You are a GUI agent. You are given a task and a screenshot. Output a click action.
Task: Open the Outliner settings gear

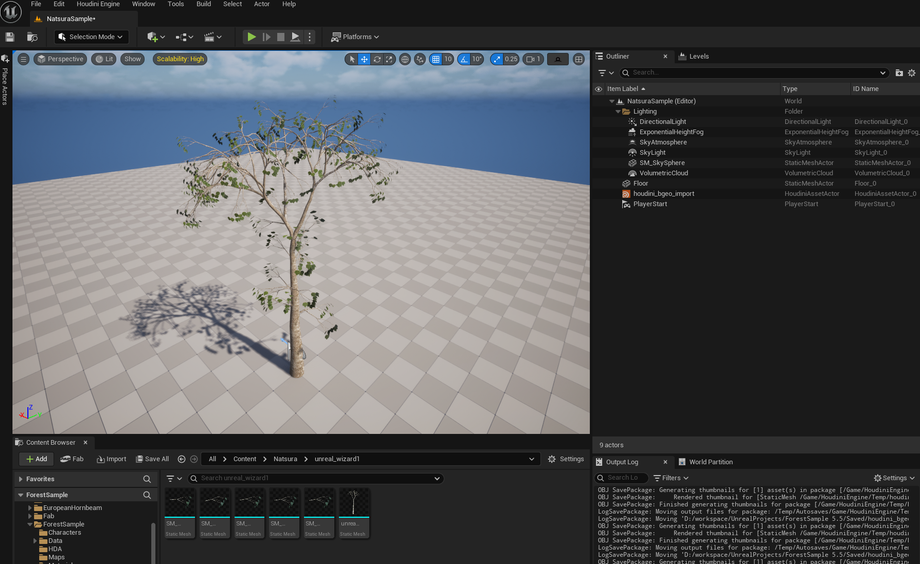point(911,73)
